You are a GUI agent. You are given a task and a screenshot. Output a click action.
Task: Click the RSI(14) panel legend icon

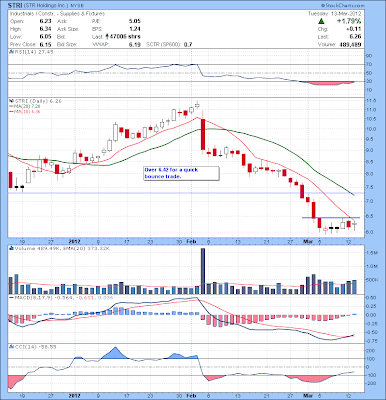click(x=11, y=52)
